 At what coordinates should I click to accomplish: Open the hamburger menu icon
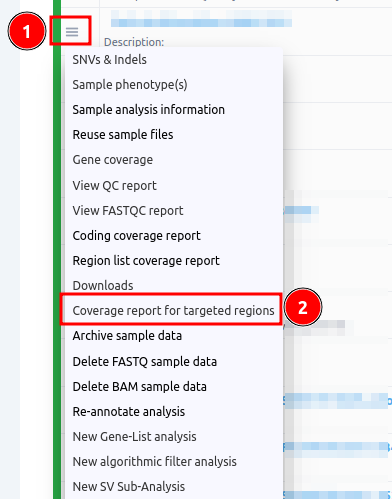point(72,32)
